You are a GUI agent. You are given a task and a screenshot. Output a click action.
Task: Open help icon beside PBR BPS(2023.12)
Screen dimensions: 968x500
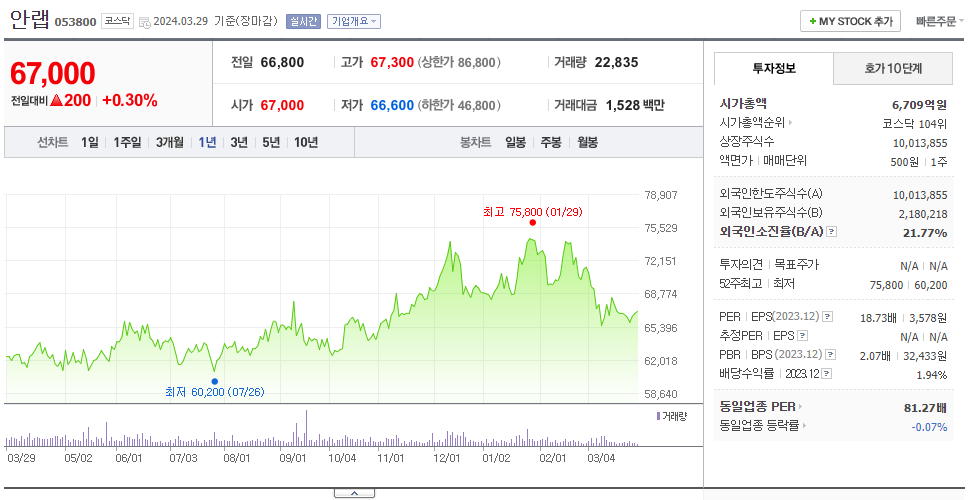pyautogui.click(x=831, y=355)
